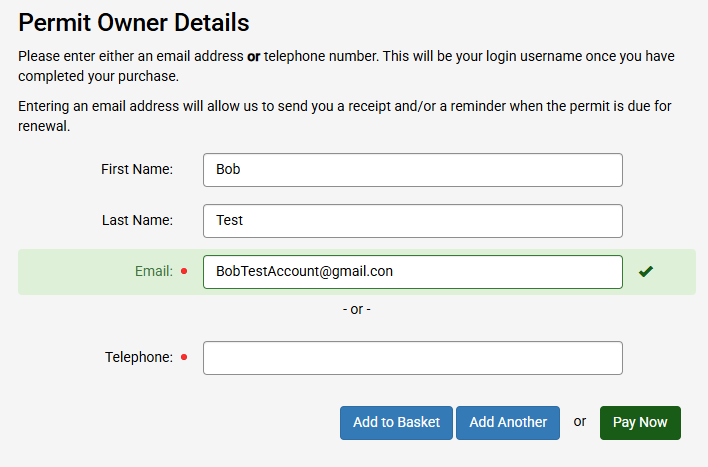The width and height of the screenshot is (708, 467).
Task: Click the Permit Owner Details heading
Action: [x=134, y=22]
